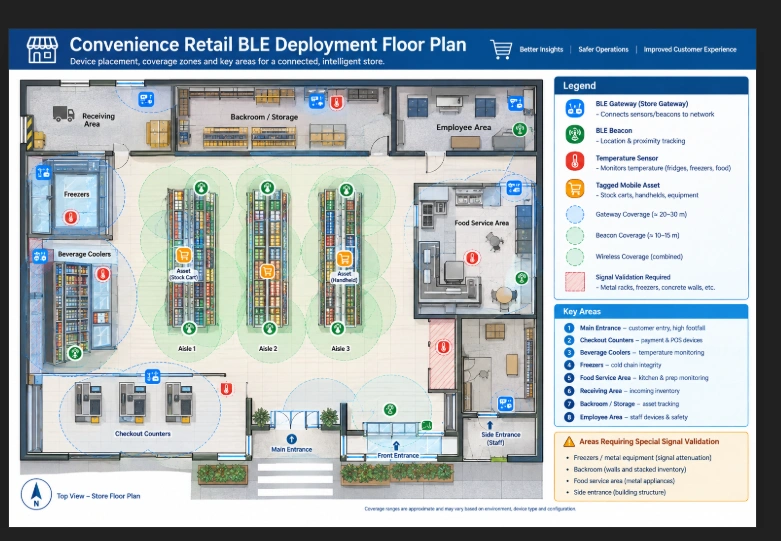Click the Stock Cart asset icon in Aisle 1
This screenshot has width=781, height=541.
click(183, 255)
